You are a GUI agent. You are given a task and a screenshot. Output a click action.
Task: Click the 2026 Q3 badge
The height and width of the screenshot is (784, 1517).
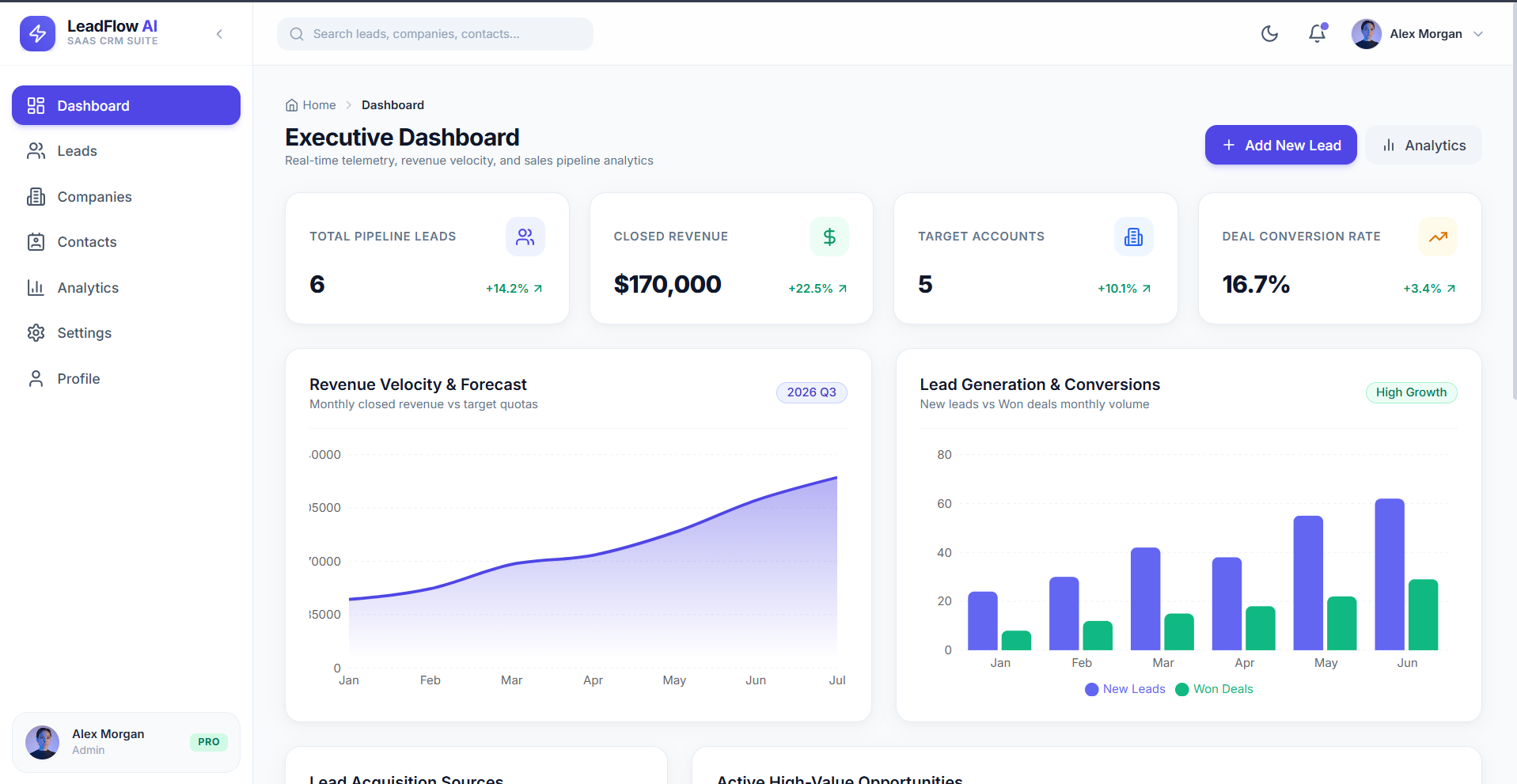[811, 392]
